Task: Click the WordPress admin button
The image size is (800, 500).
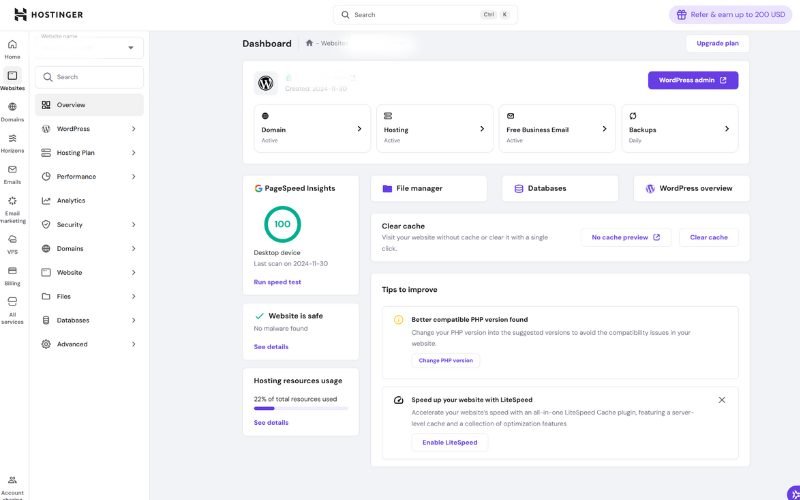Action: click(693, 80)
